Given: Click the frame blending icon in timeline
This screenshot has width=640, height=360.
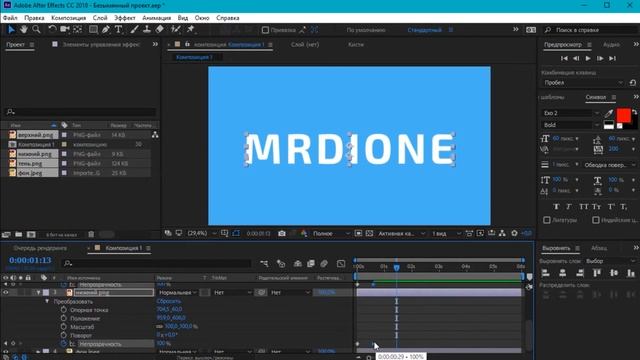Looking at the screenshot, I should [311, 264].
